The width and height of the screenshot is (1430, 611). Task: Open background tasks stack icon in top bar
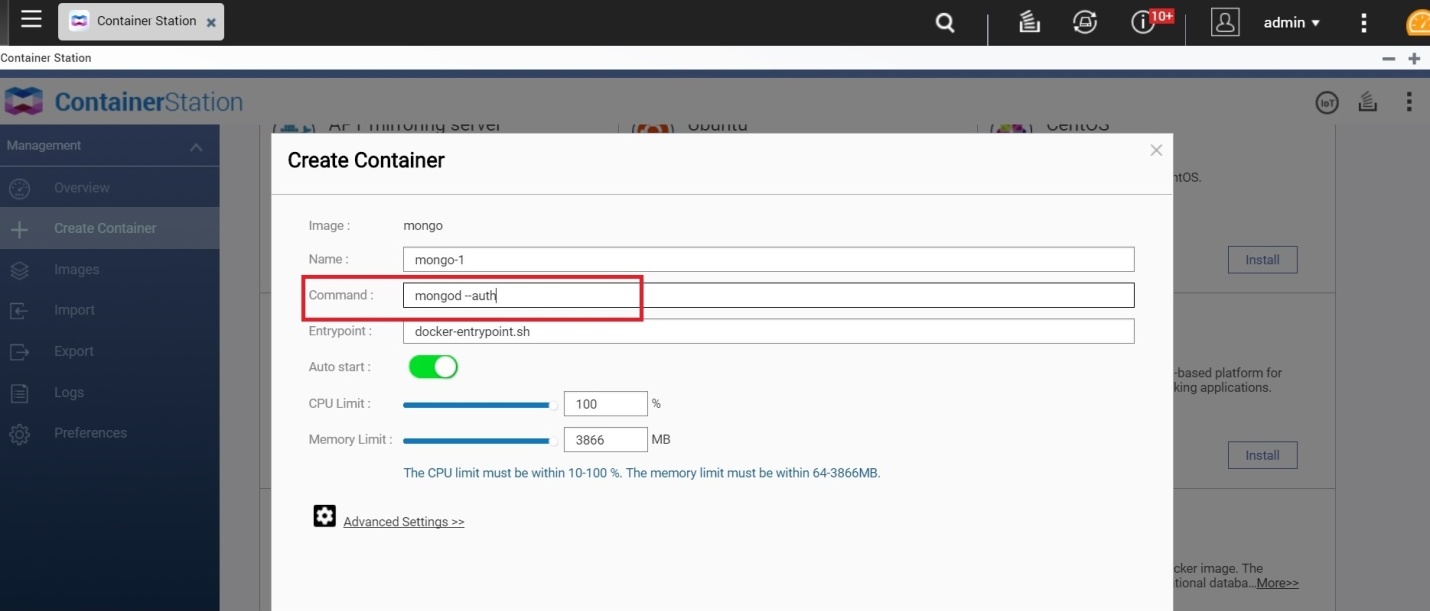pyautogui.click(x=1030, y=22)
